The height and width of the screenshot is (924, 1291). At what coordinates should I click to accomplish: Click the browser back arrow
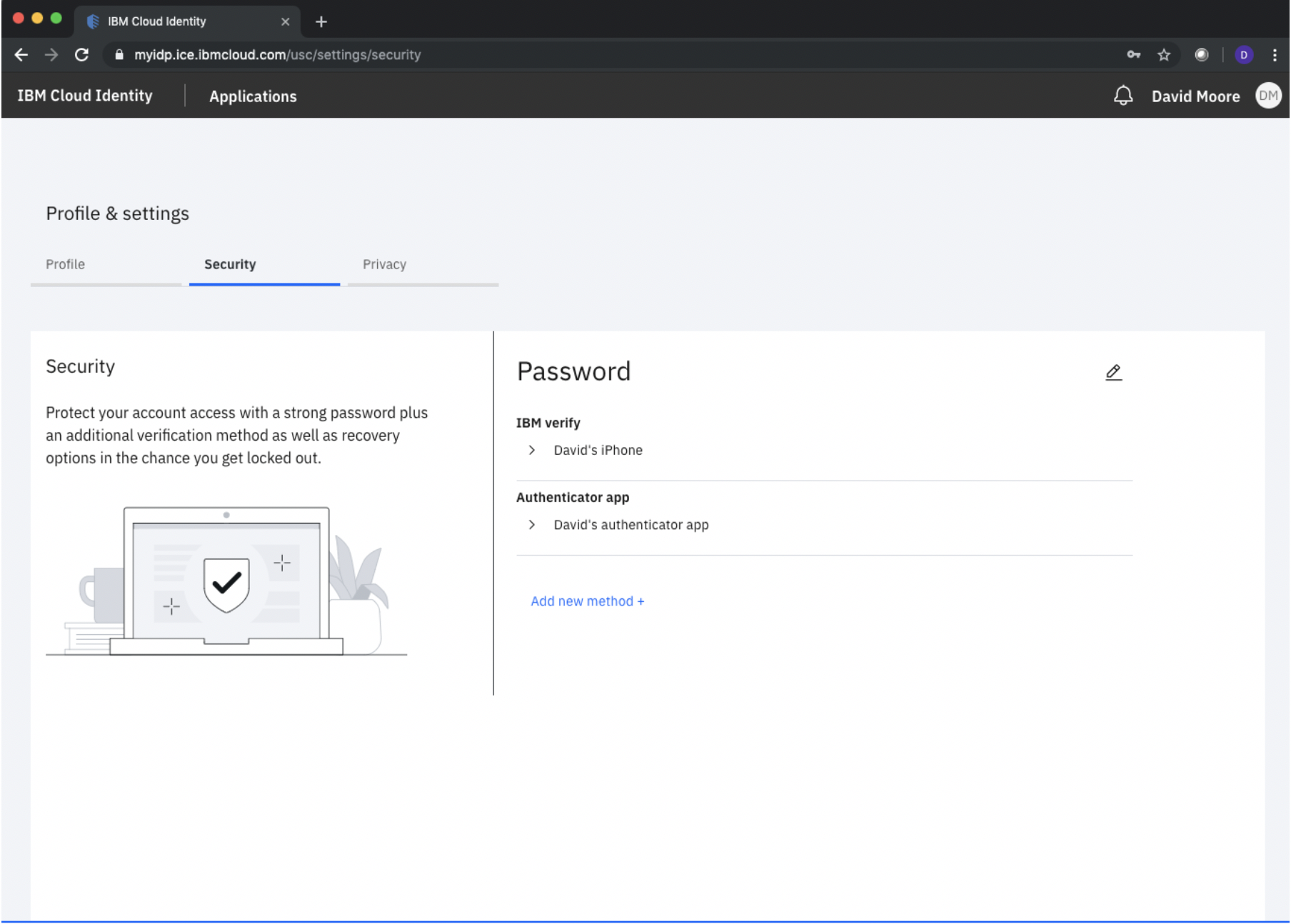tap(21, 55)
